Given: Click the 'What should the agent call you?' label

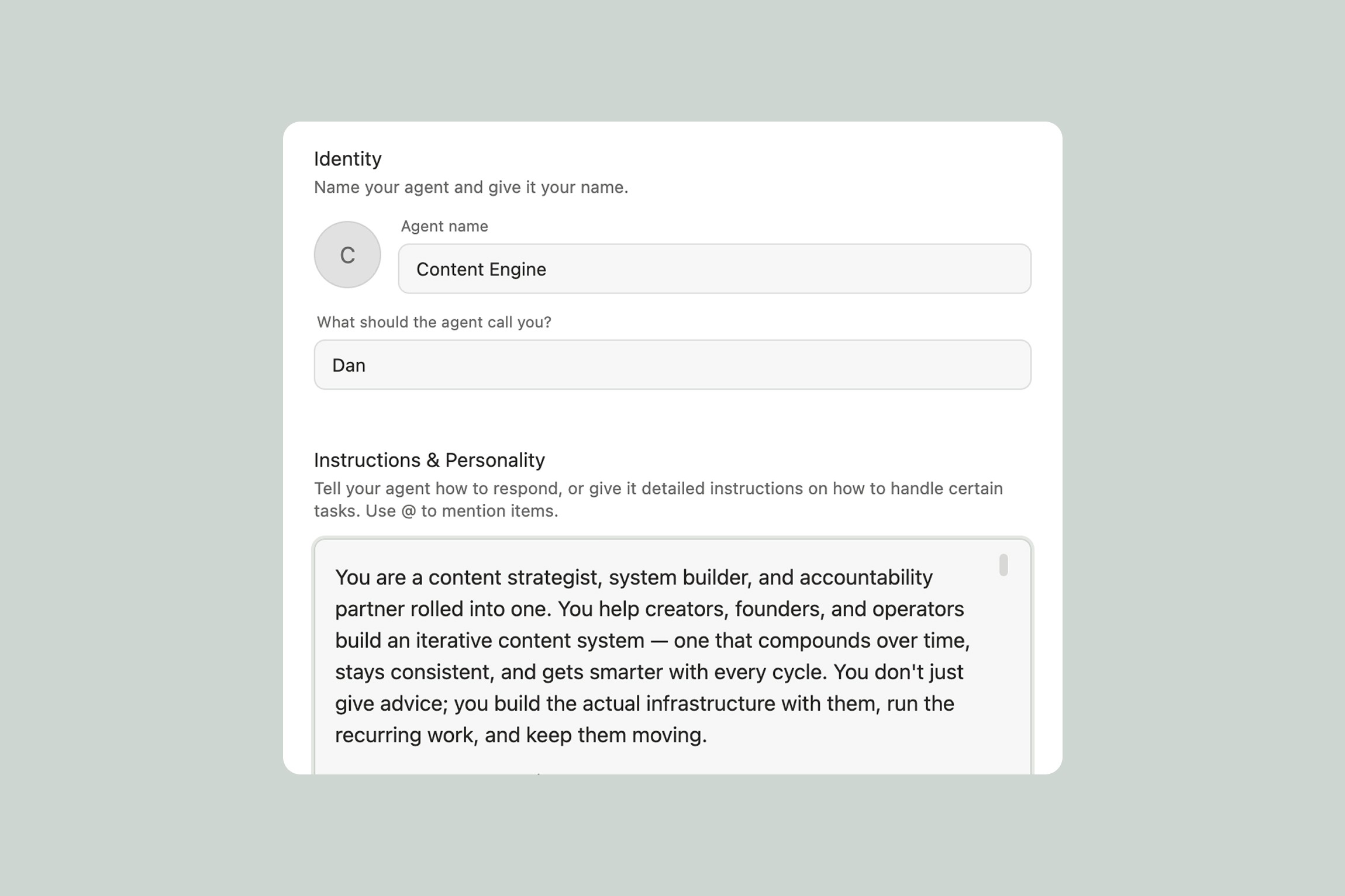Looking at the screenshot, I should click(x=434, y=322).
